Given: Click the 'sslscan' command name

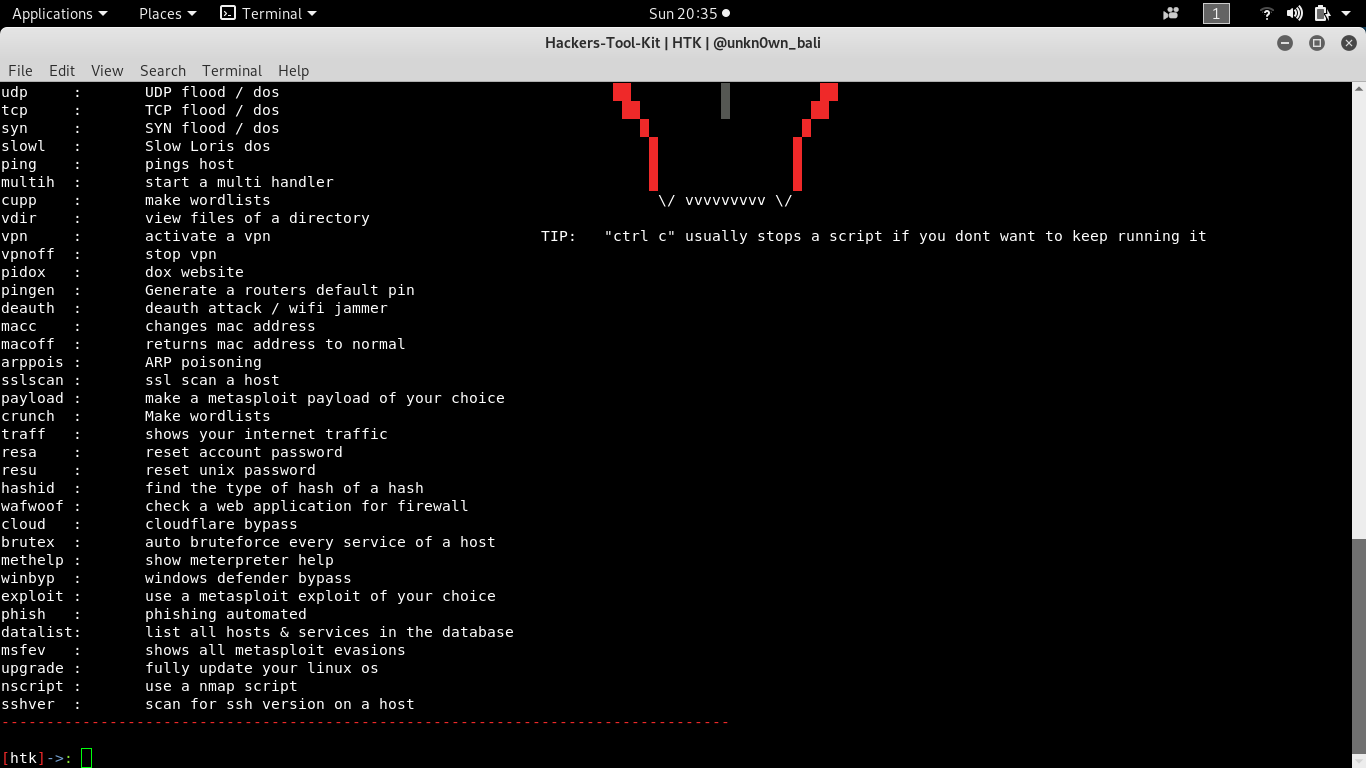Looking at the screenshot, I should click(x=32, y=380).
